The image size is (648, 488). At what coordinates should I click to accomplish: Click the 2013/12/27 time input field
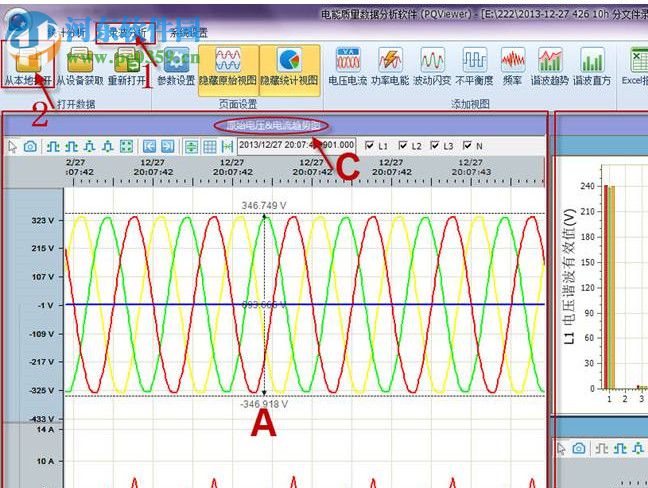coord(297,145)
